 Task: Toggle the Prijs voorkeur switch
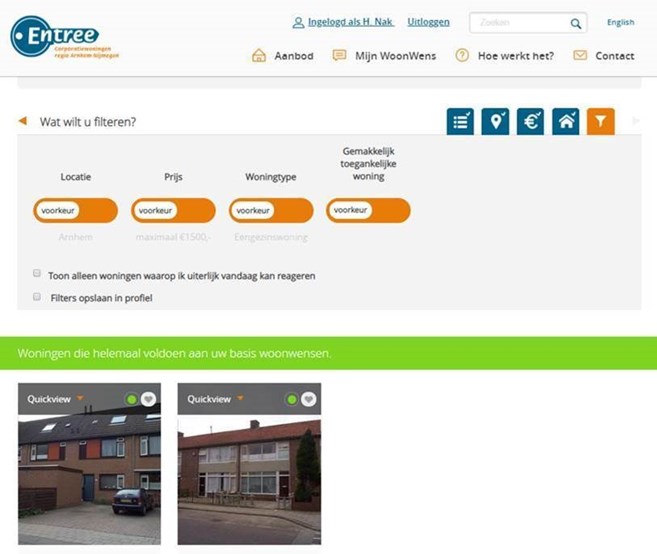(x=173, y=210)
